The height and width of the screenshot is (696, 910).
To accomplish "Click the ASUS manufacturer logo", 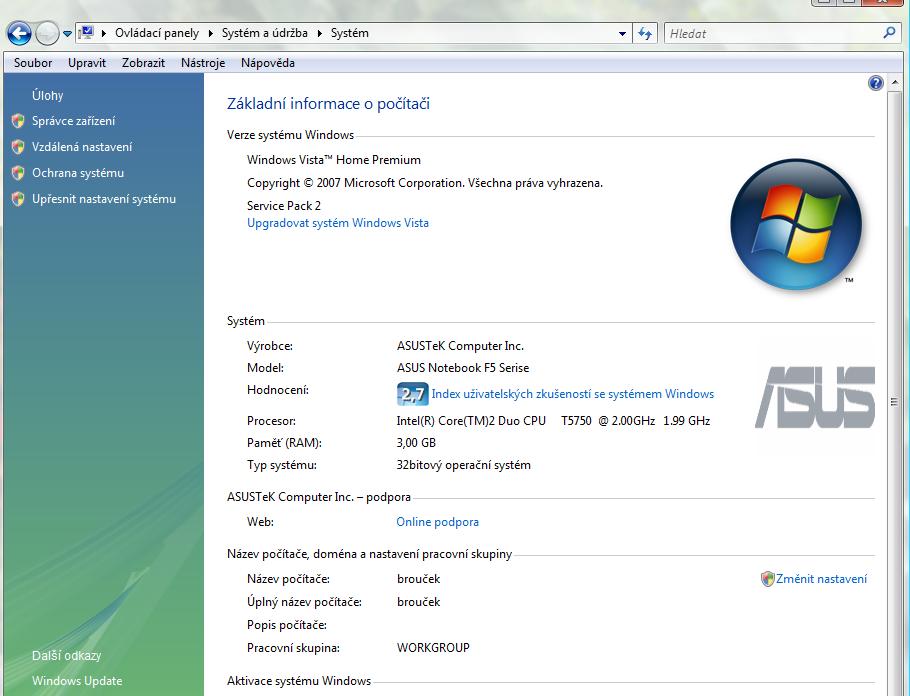I will click(815, 398).
